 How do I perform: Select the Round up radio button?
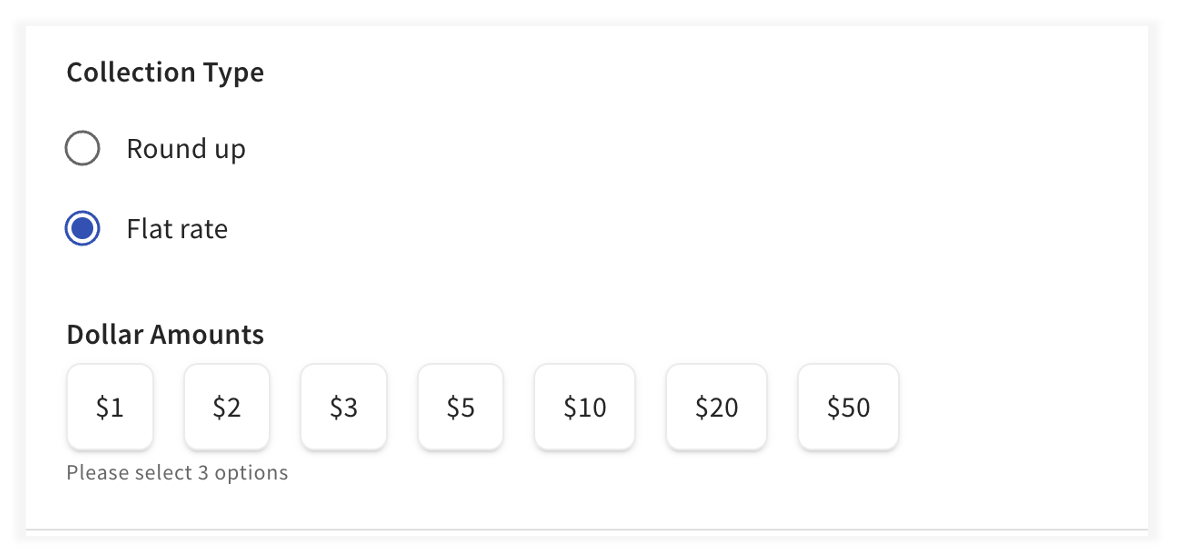pos(82,149)
